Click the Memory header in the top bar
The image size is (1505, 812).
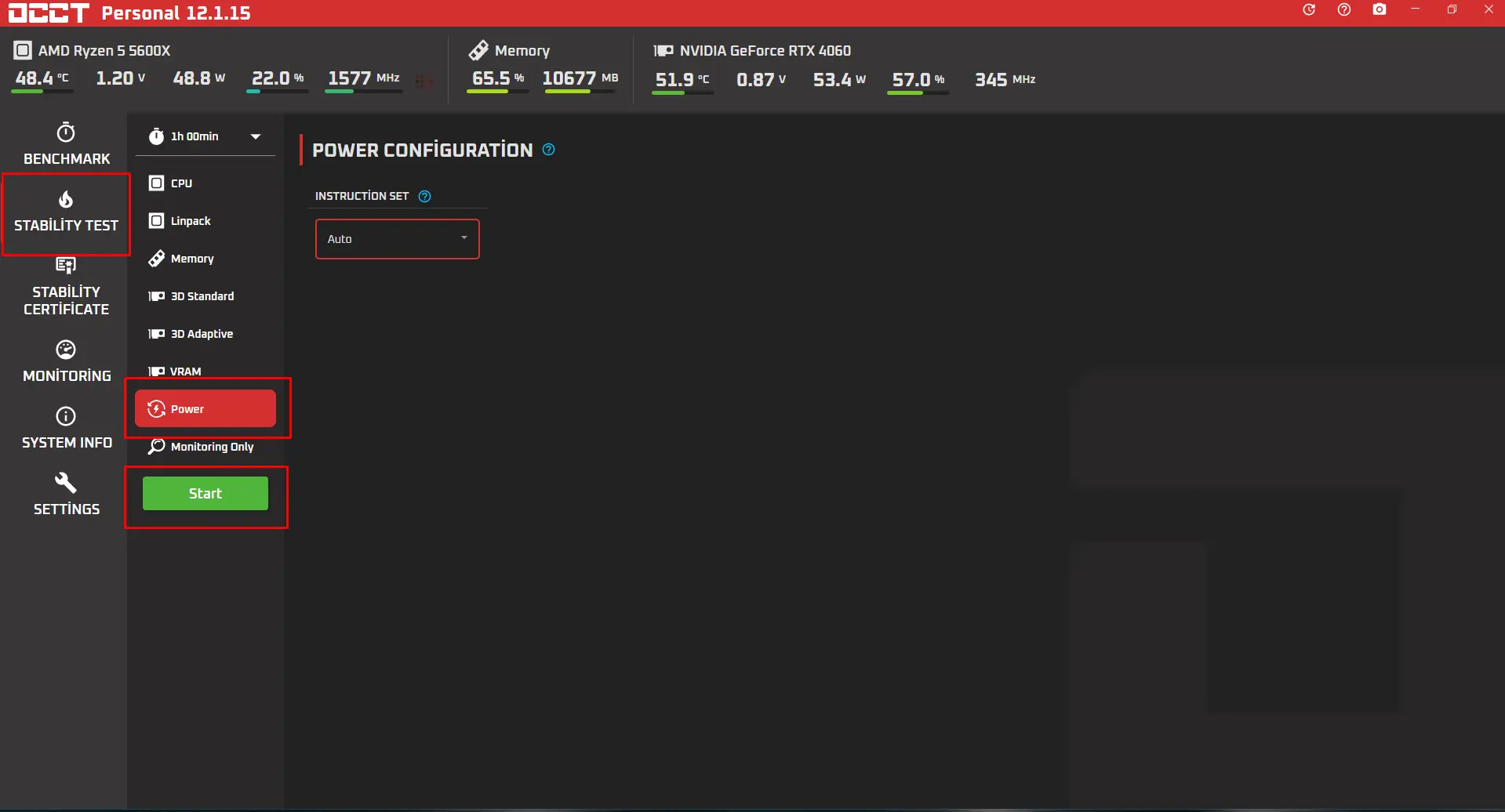(x=509, y=51)
